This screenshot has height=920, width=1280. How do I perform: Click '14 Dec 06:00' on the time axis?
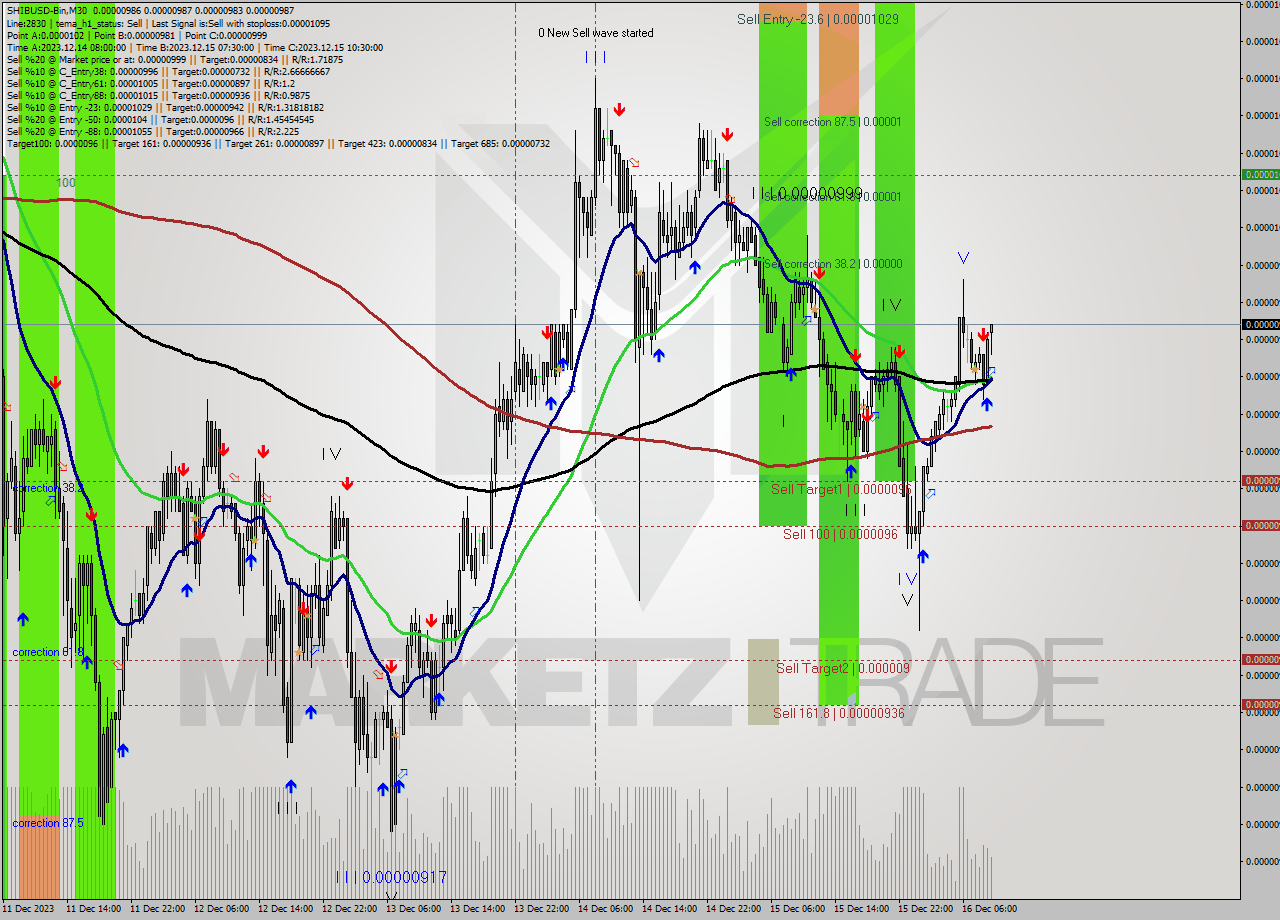[x=605, y=909]
